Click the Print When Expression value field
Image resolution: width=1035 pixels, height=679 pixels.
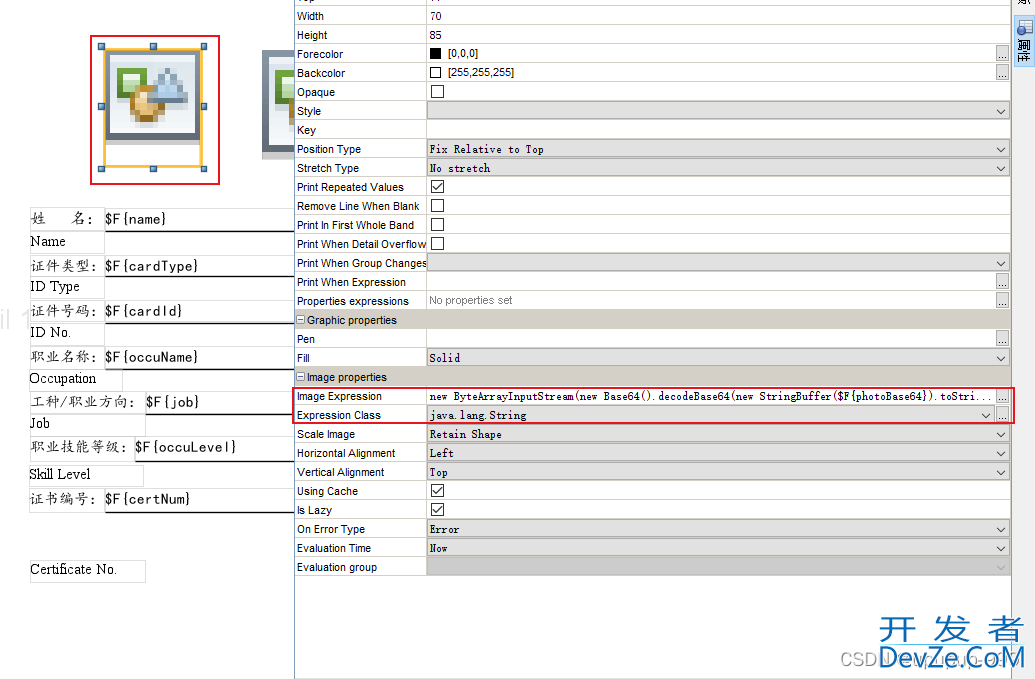click(711, 282)
